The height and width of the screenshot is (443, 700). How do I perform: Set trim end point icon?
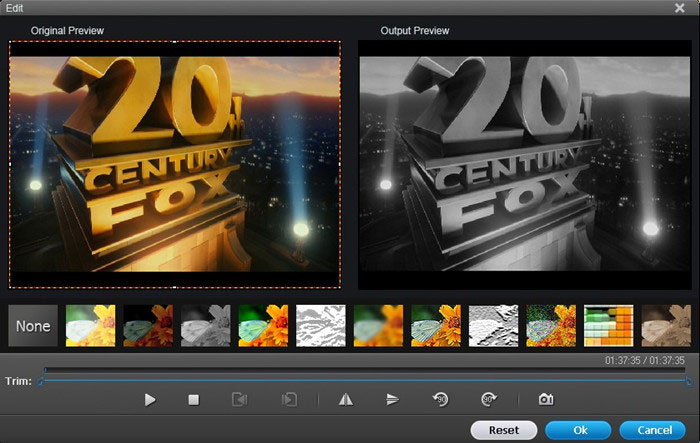click(289, 399)
